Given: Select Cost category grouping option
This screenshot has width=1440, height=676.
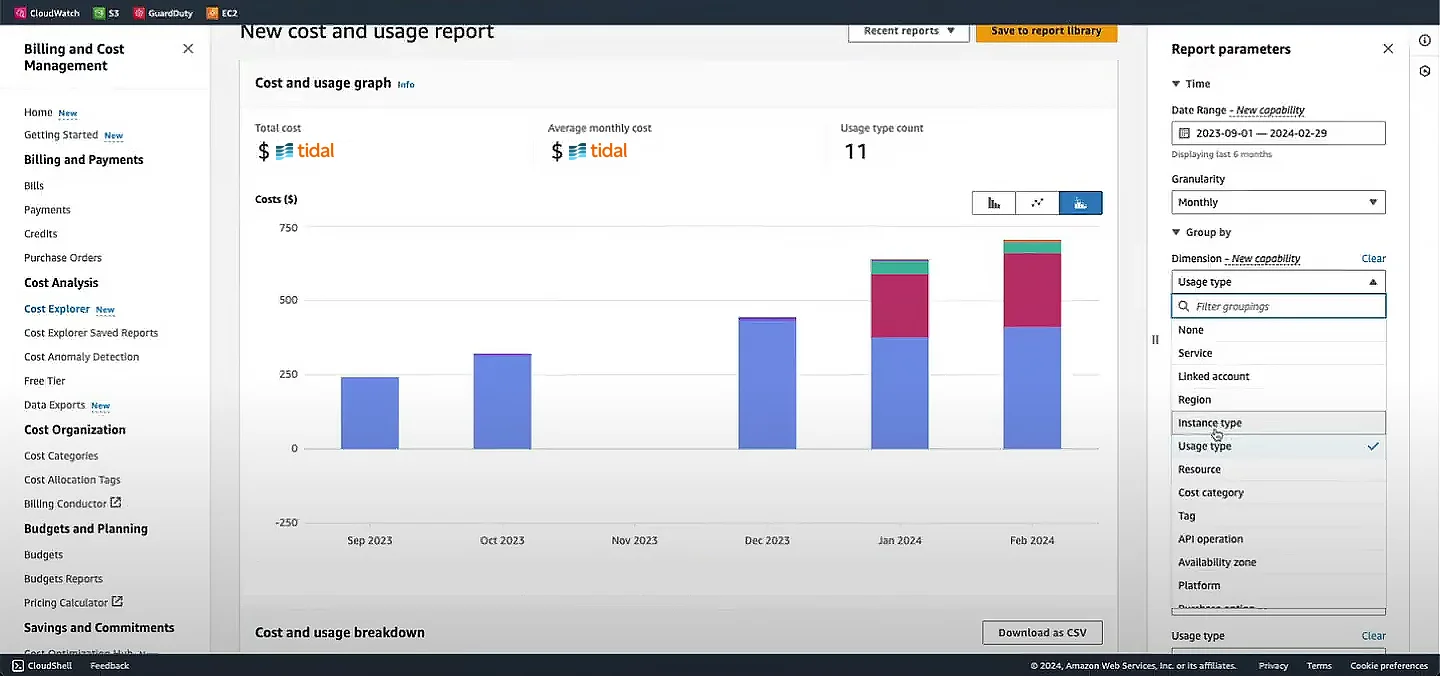Looking at the screenshot, I should click(x=1278, y=492).
